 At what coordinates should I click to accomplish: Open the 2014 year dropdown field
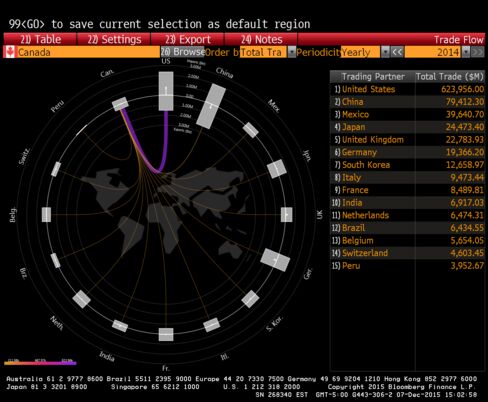point(433,52)
